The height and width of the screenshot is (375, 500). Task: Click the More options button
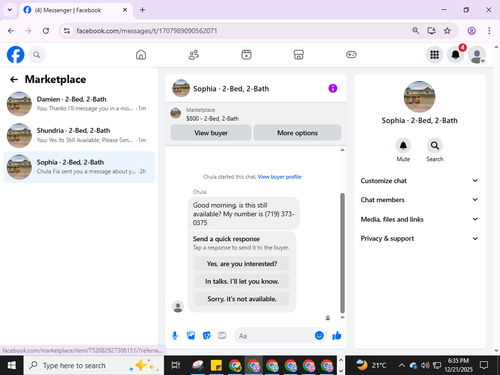pyautogui.click(x=297, y=133)
